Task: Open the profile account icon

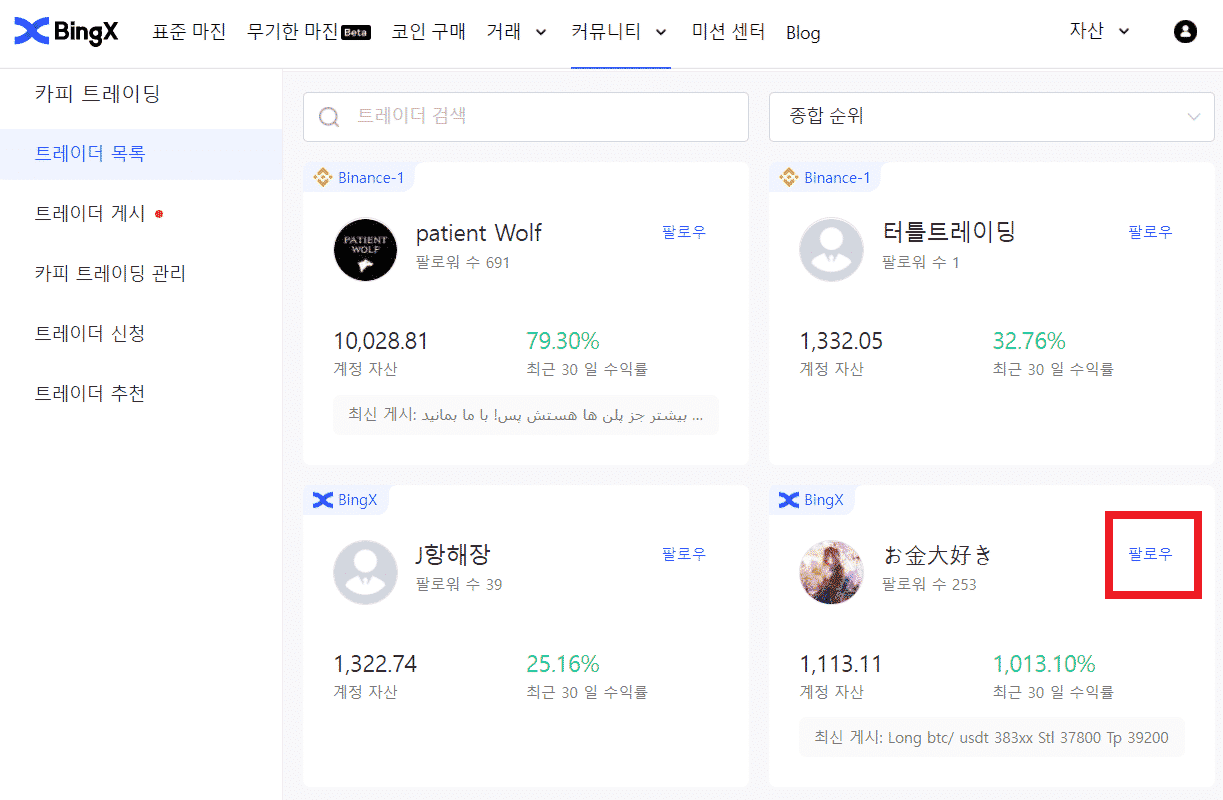Action: tap(1185, 31)
